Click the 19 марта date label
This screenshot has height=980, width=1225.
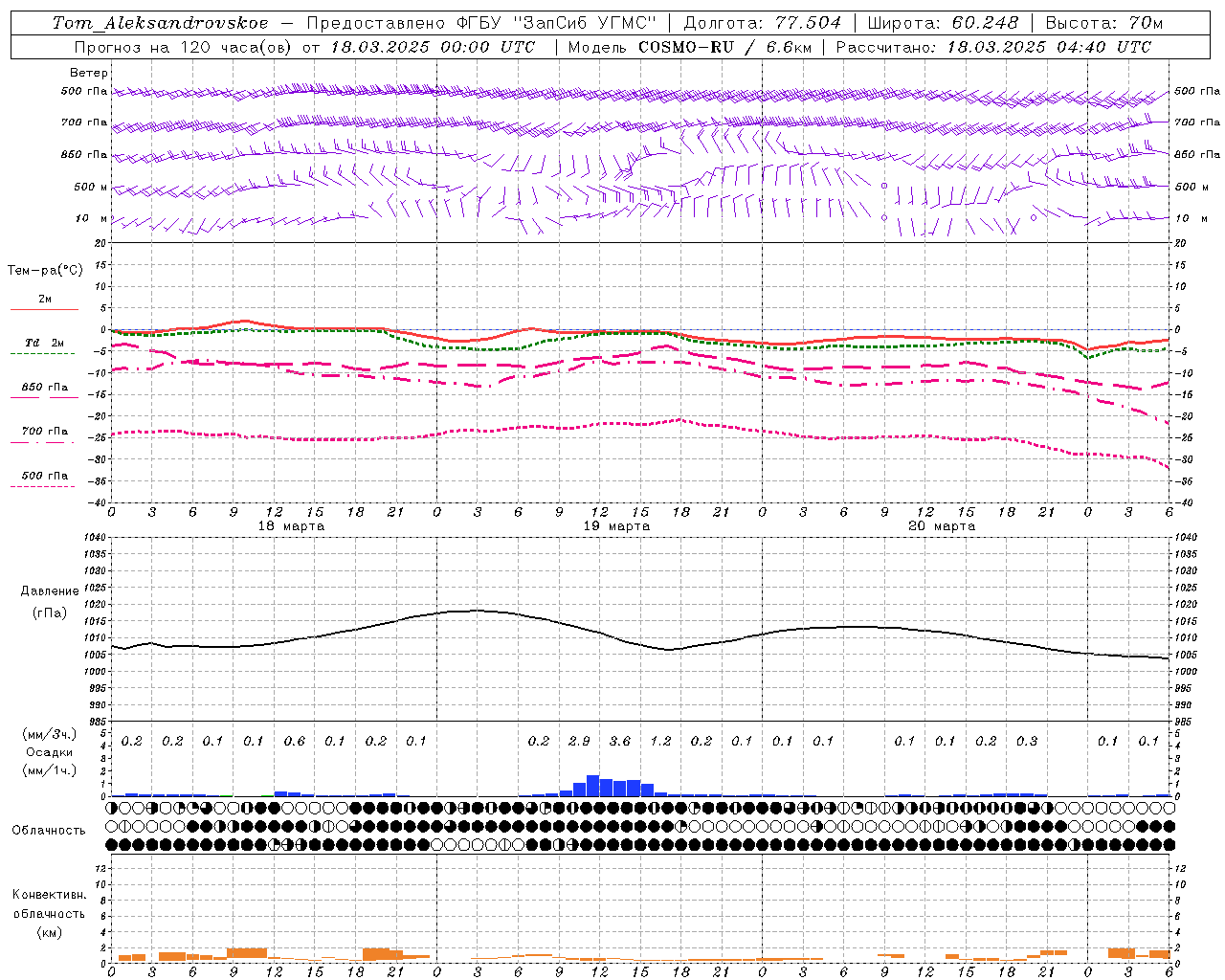(616, 526)
